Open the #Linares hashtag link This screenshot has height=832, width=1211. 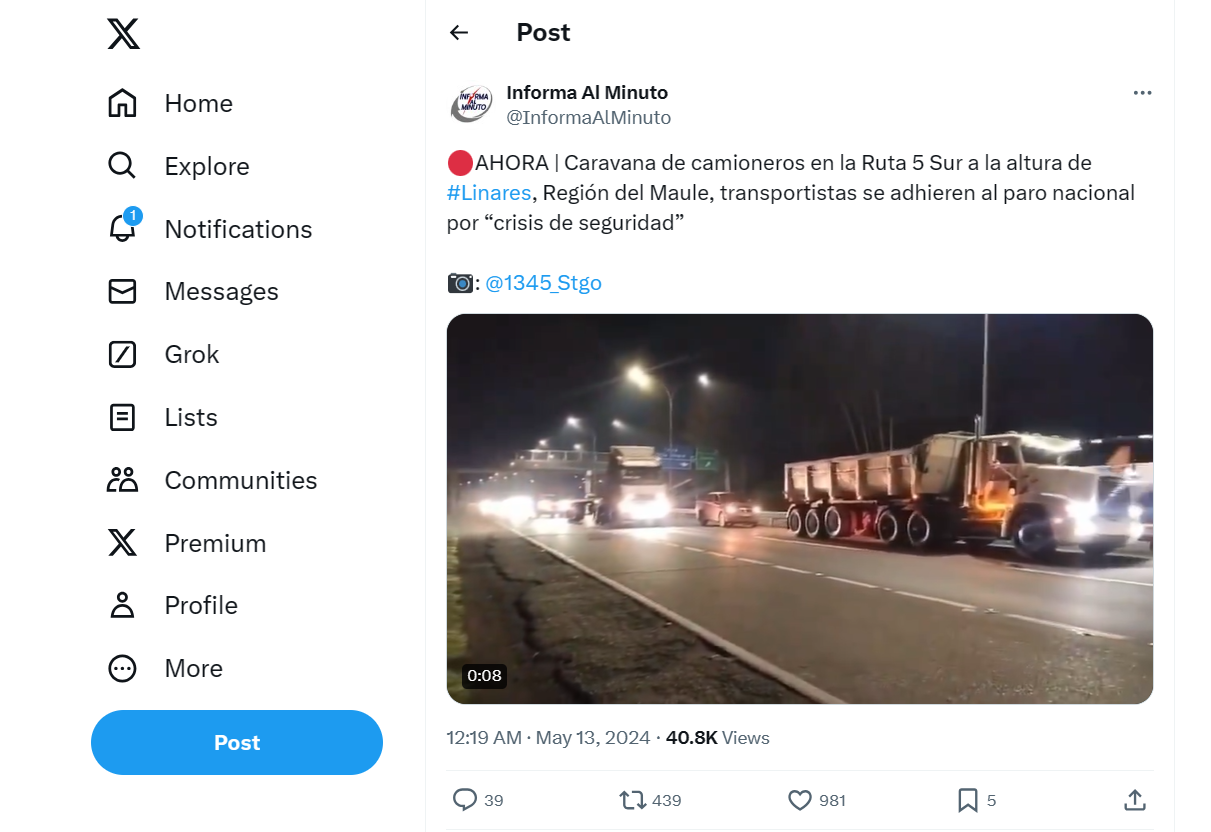[x=489, y=193]
